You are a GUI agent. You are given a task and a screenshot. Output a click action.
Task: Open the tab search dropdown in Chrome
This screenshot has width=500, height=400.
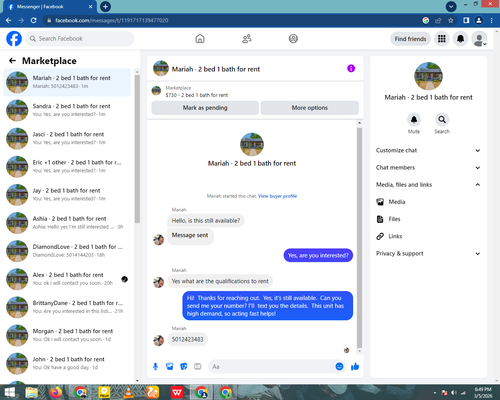451,6
